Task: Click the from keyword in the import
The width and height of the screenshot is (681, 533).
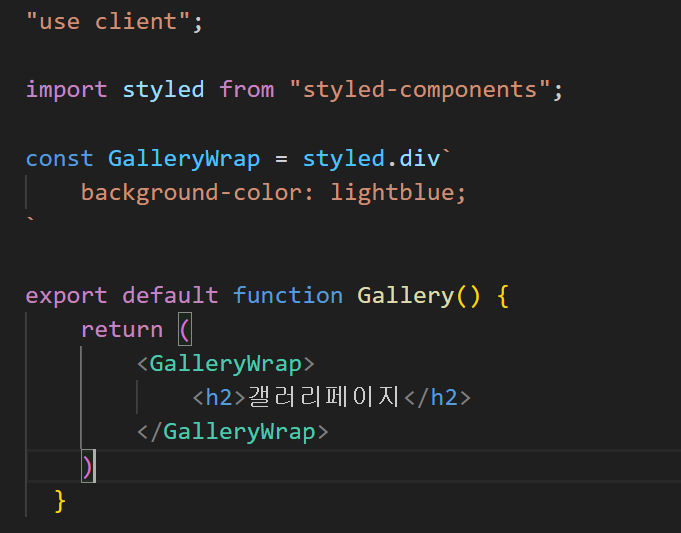Action: click(246, 90)
